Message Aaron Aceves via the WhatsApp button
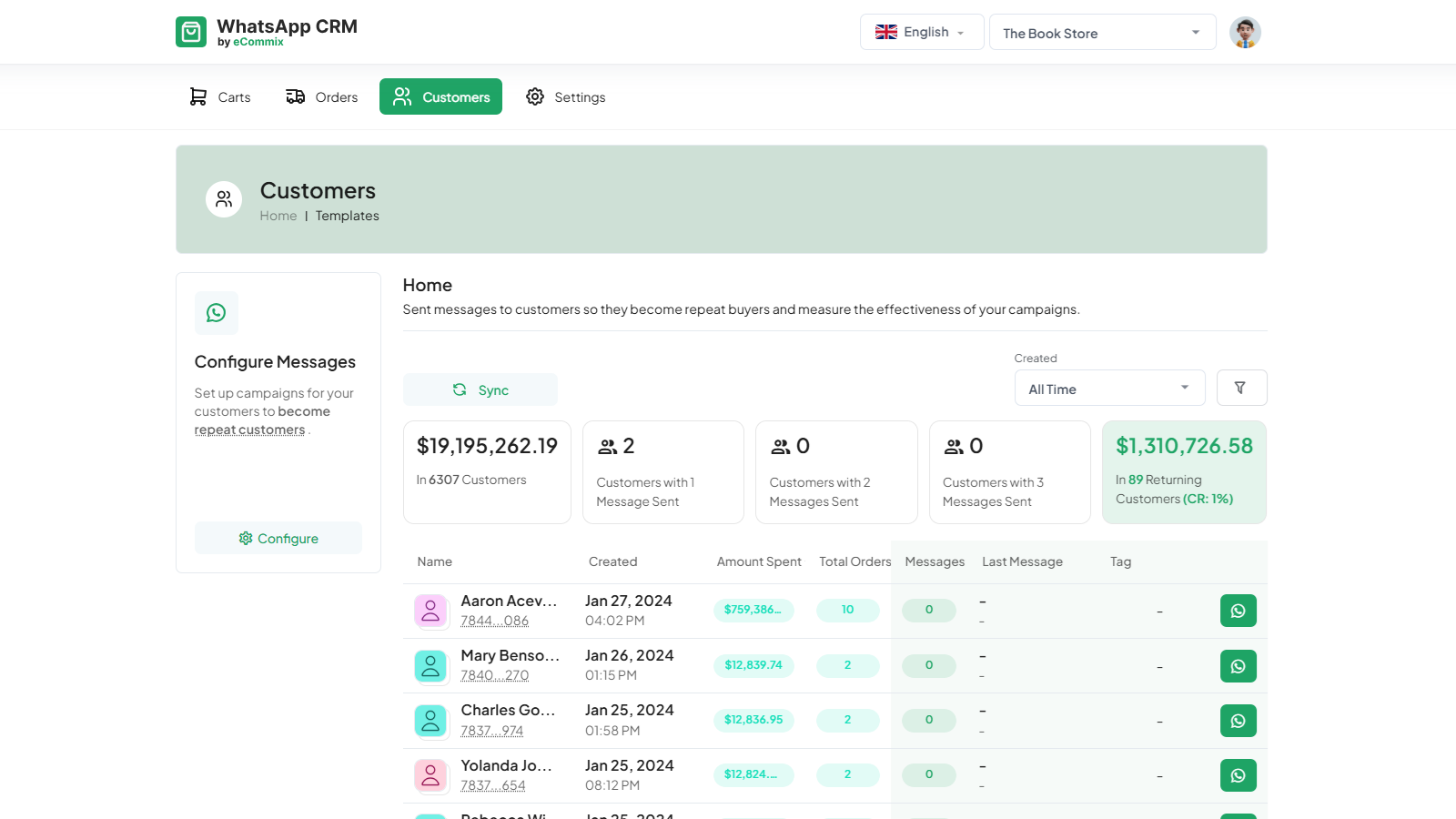Image resolution: width=1456 pixels, height=819 pixels. point(1238,611)
